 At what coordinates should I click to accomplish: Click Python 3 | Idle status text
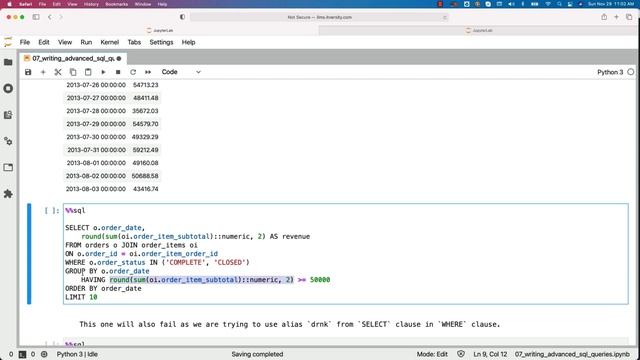[77, 354]
